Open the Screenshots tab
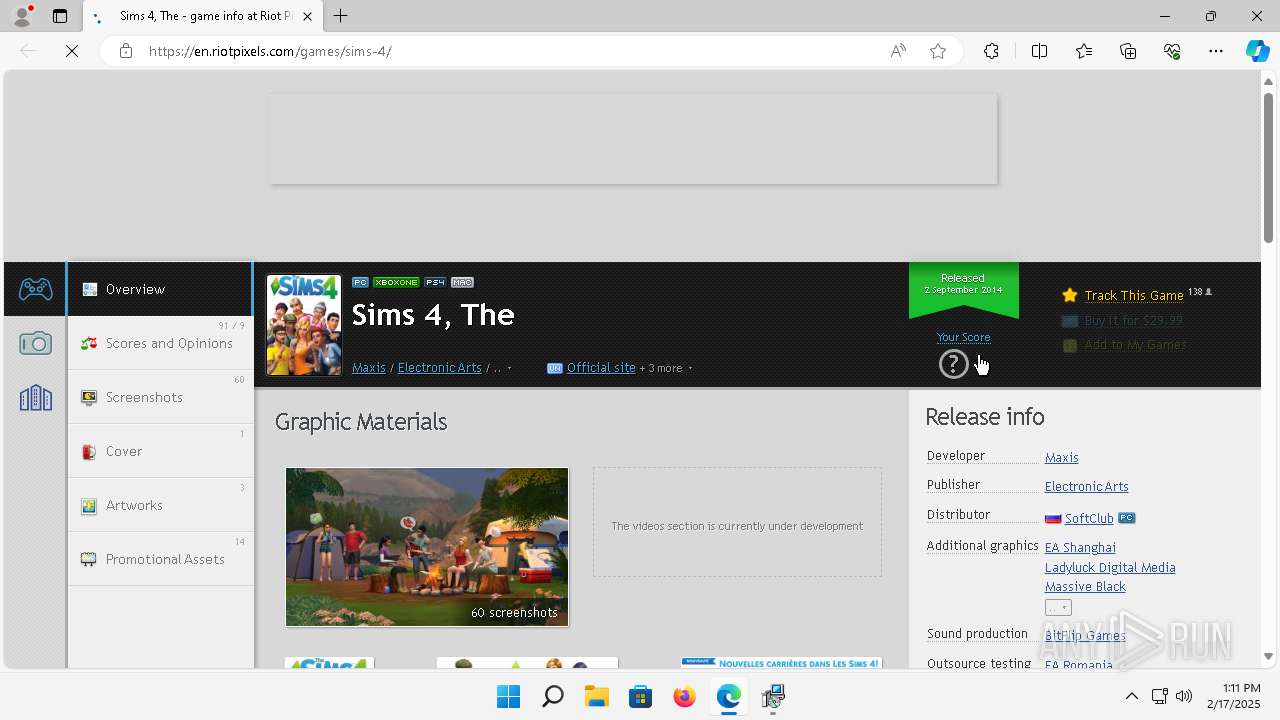Screen dimensions: 1280x720 click(160, 397)
